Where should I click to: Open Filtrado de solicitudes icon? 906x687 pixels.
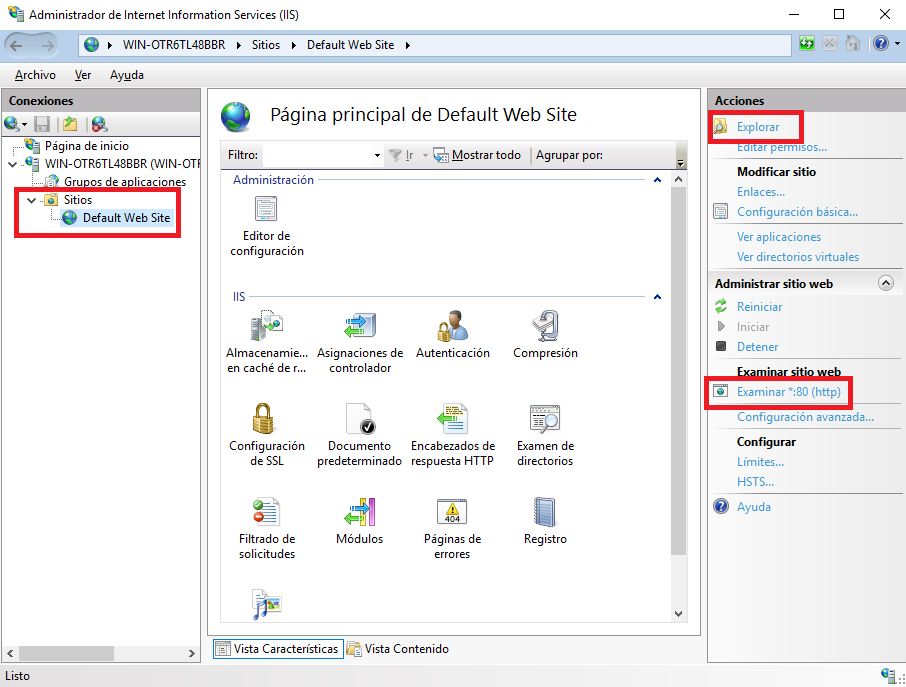tap(266, 512)
